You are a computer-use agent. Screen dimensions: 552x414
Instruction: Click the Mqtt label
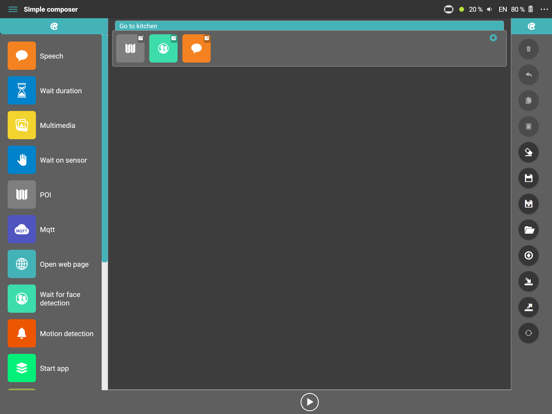47,230
